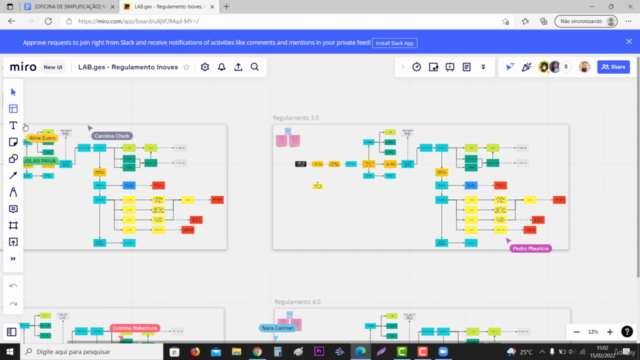Click the miro.com address bar
The image size is (640, 360).
pos(282,21)
